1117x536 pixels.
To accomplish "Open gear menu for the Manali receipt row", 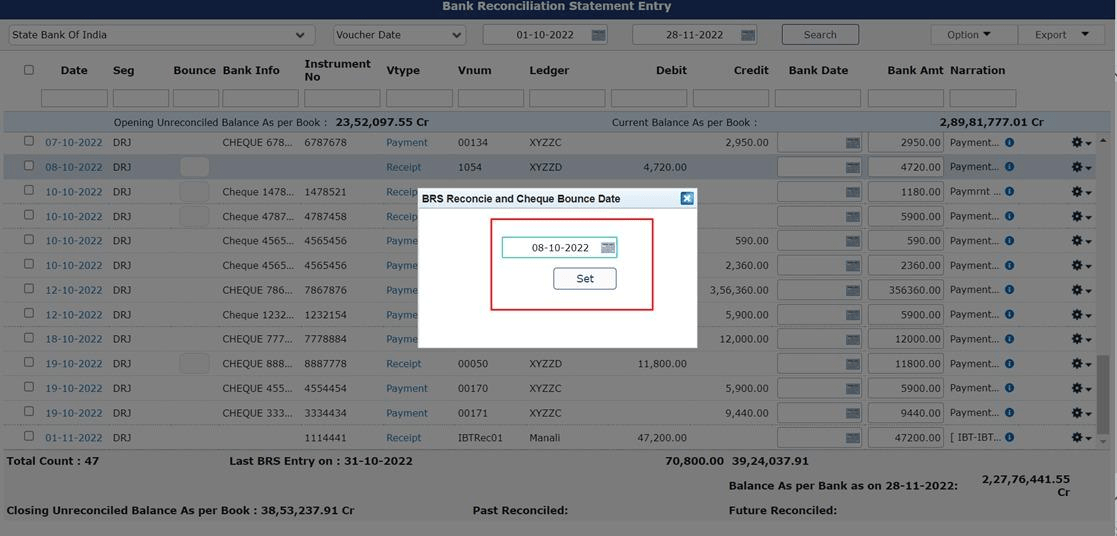I will [x=1080, y=438].
